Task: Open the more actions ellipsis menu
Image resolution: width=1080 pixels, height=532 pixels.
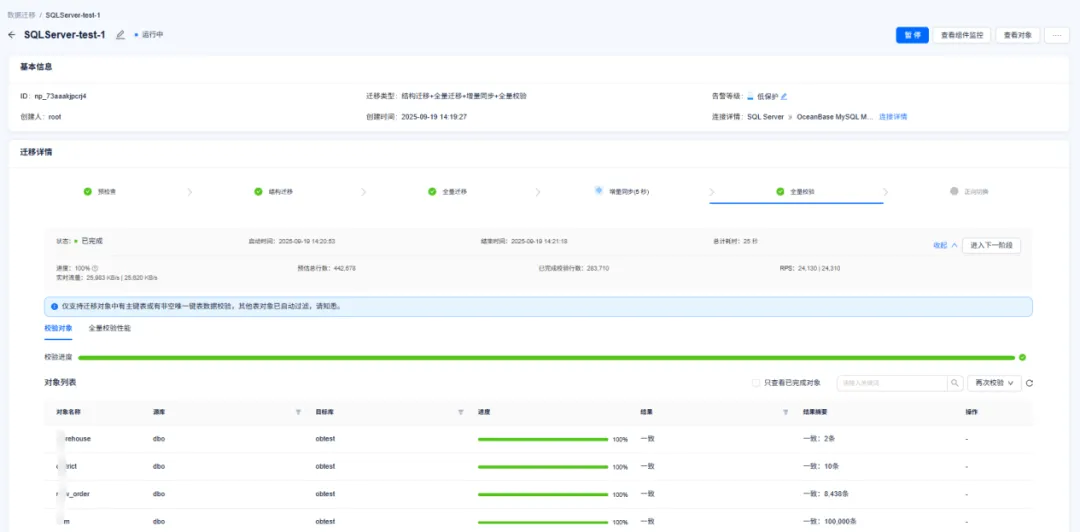Action: point(1056,35)
